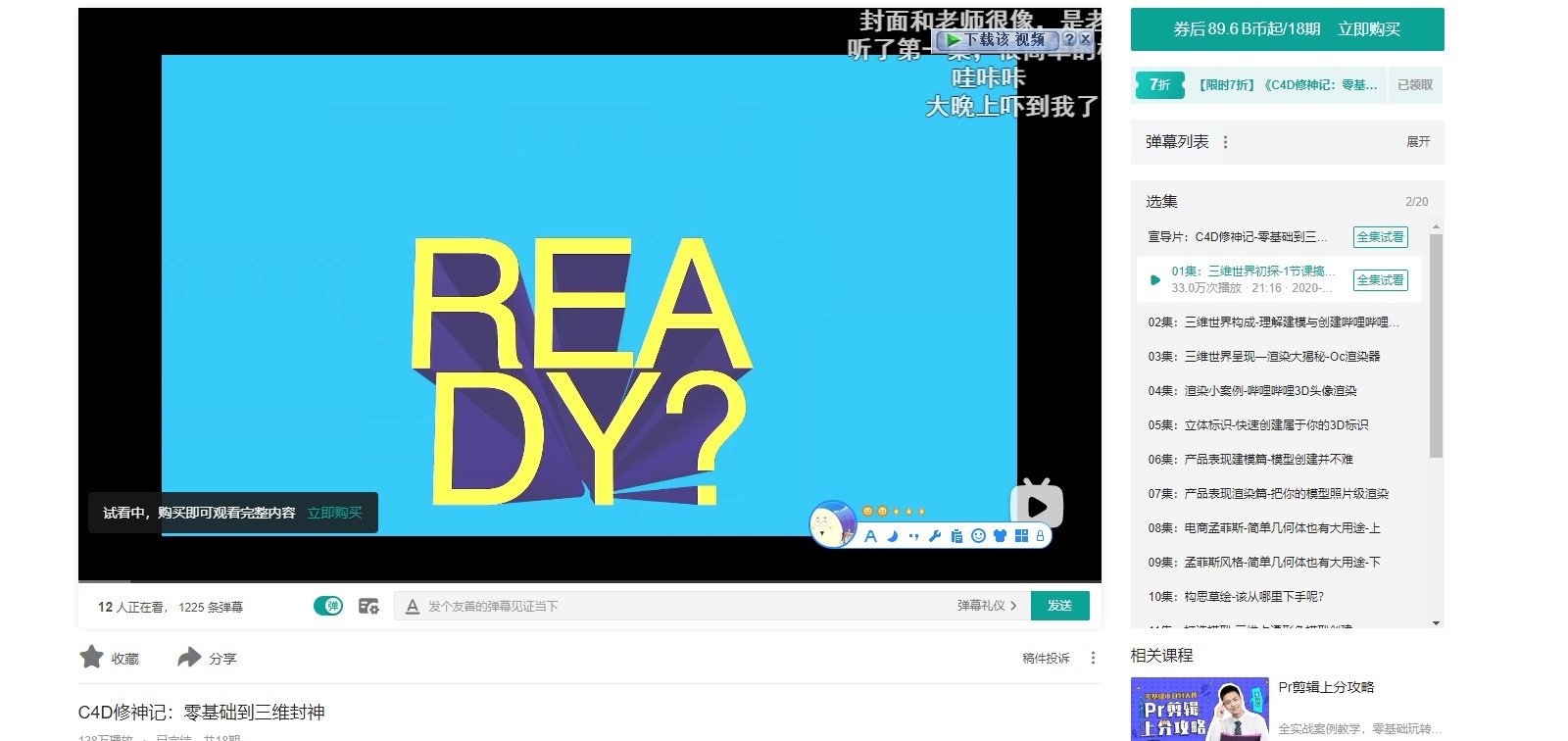This screenshot has height=741, width=1568.
Task: Click the episode list scrollbar thumb
Action: tap(1436, 346)
